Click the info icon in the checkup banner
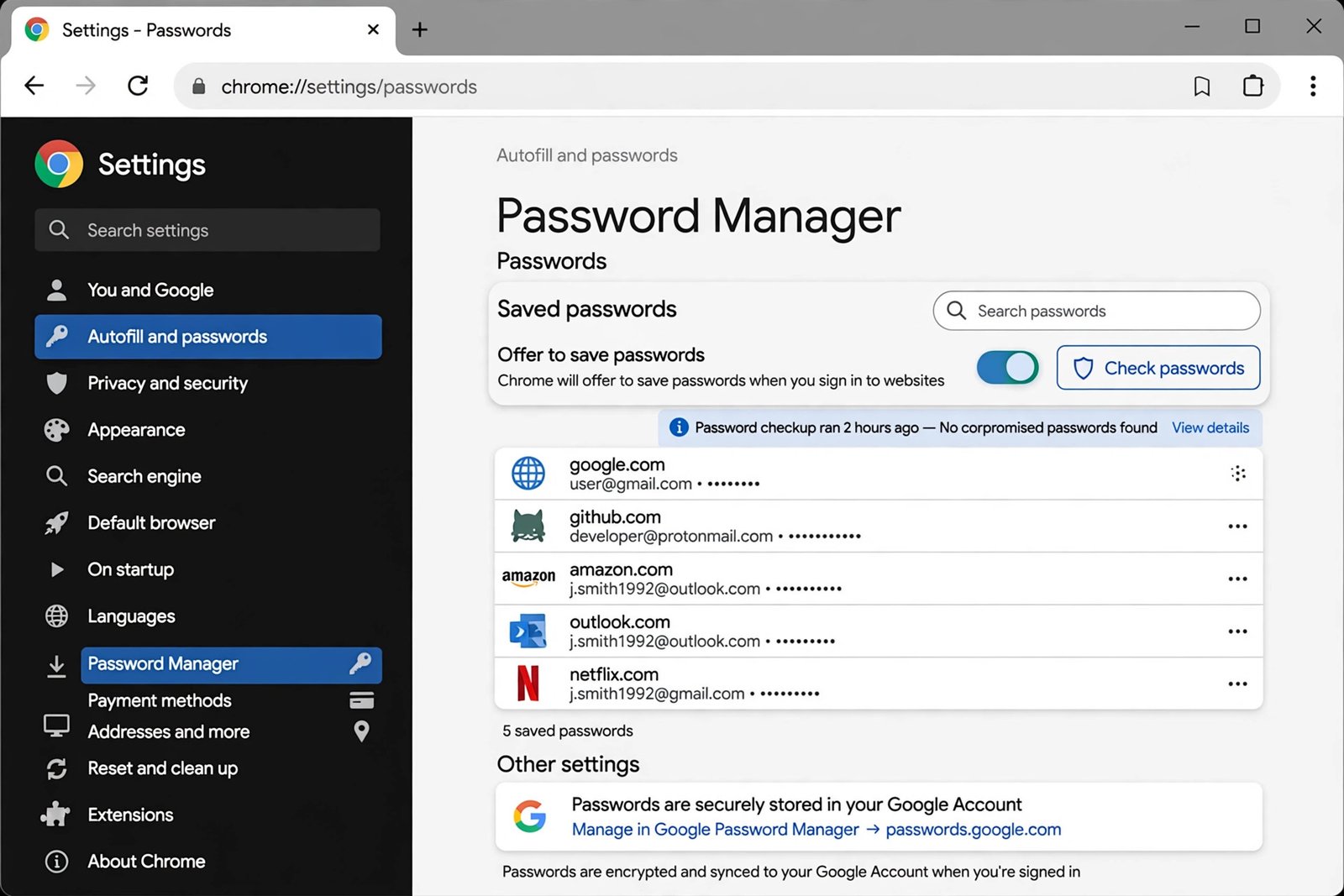This screenshot has width=1344, height=896. [679, 427]
